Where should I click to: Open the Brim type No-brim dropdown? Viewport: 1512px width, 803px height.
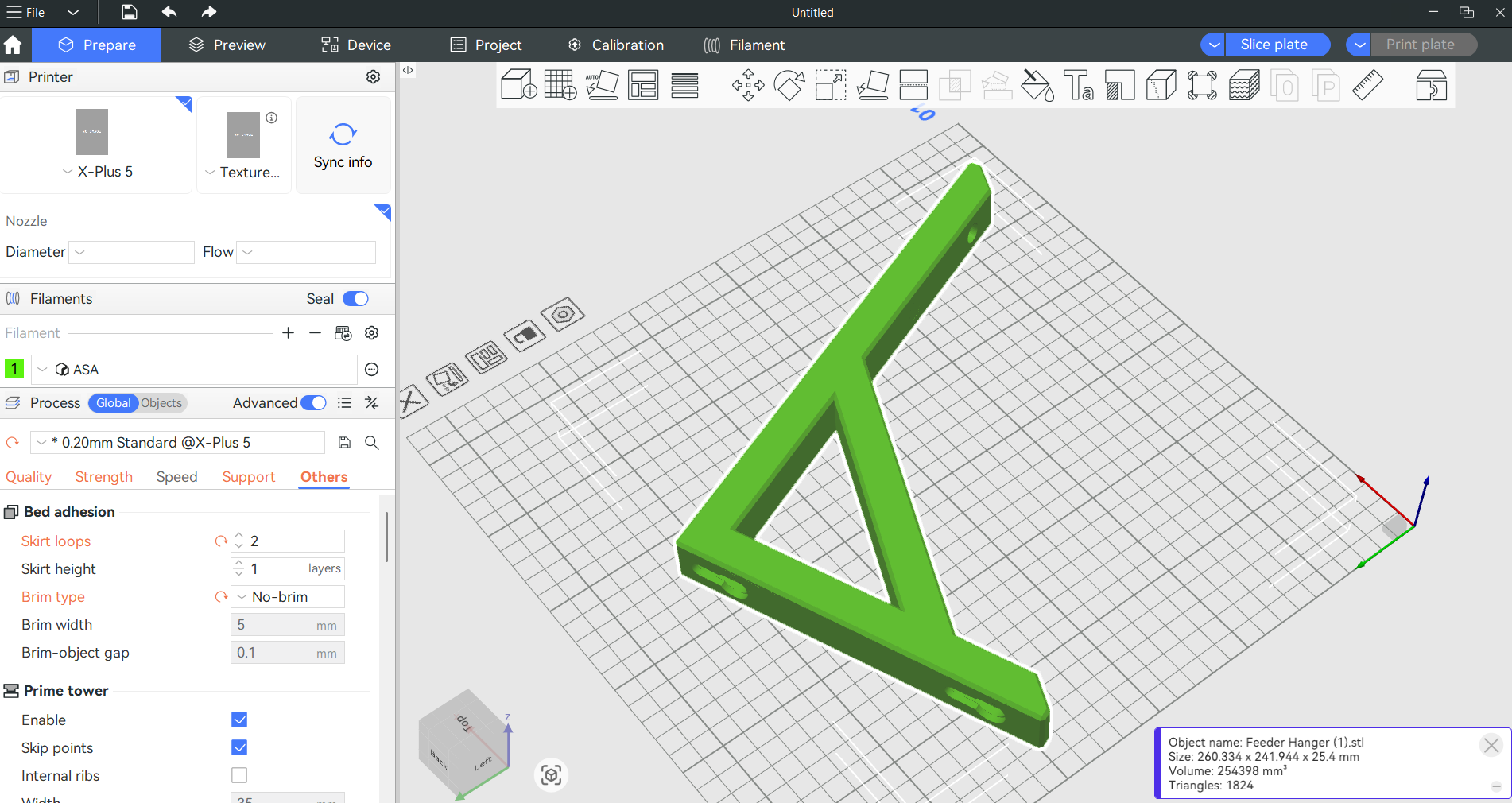[x=288, y=597]
